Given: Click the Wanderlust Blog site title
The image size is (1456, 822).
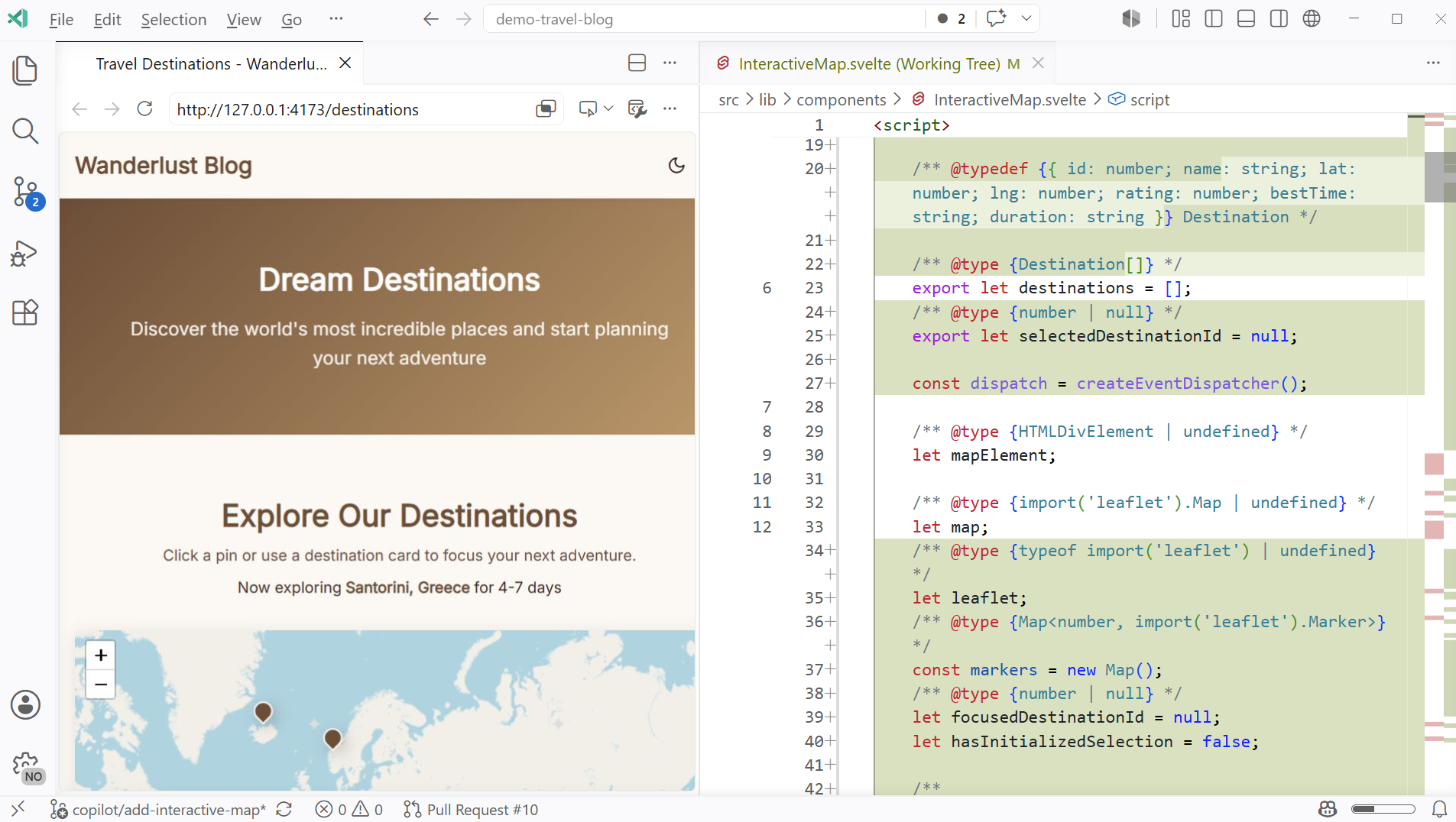Looking at the screenshot, I should (x=164, y=166).
